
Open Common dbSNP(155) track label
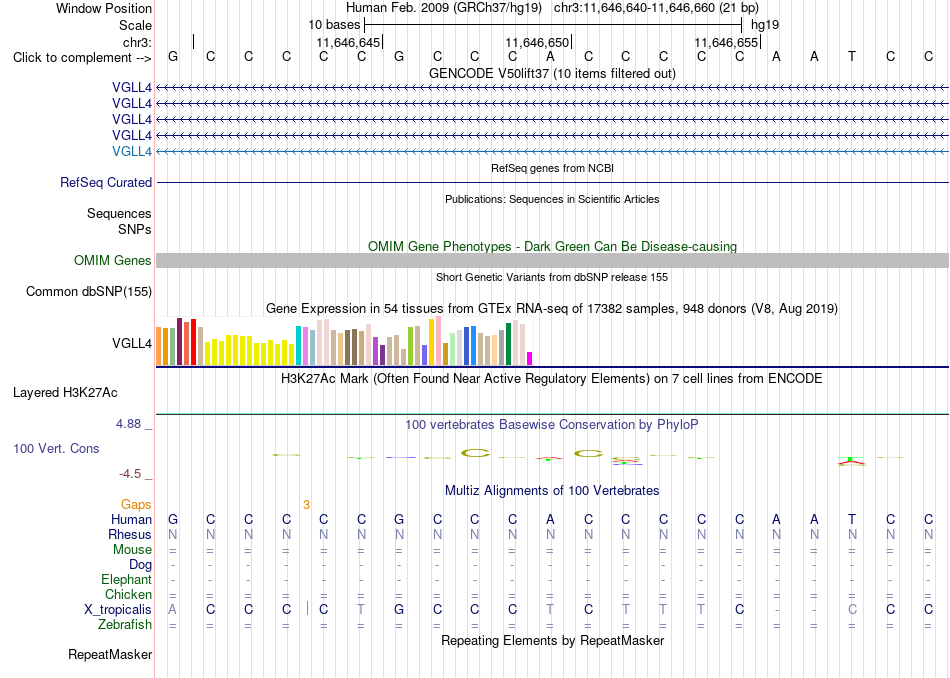pyautogui.click(x=89, y=291)
